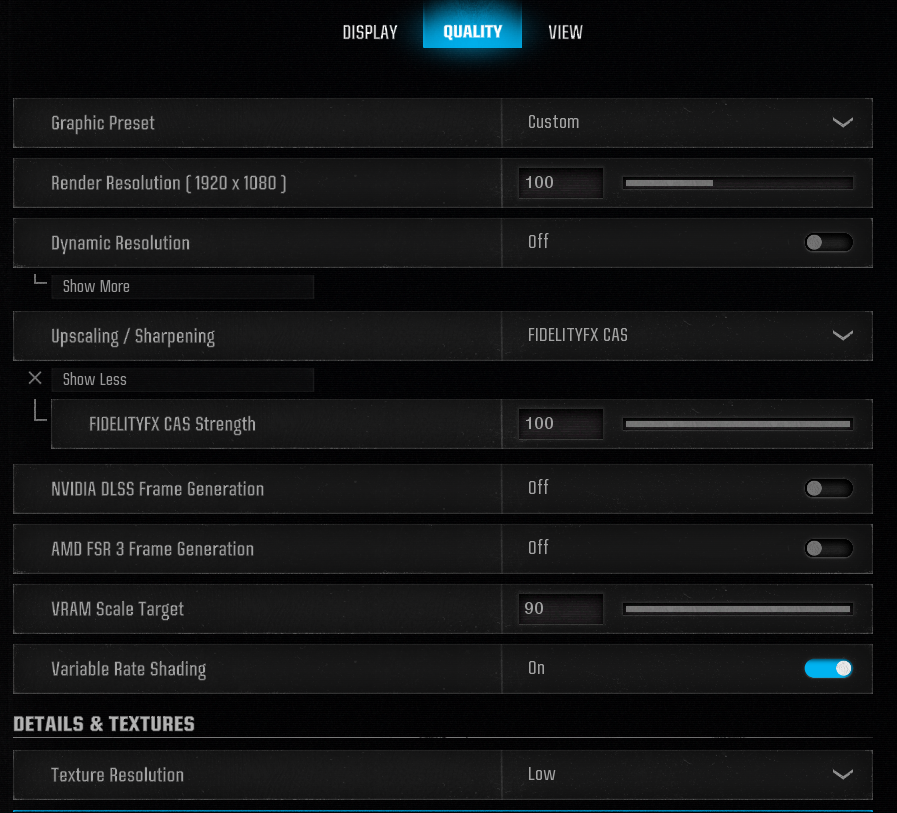Switch to the DISPLAY tab
Image resolution: width=897 pixels, height=813 pixels.
point(370,32)
